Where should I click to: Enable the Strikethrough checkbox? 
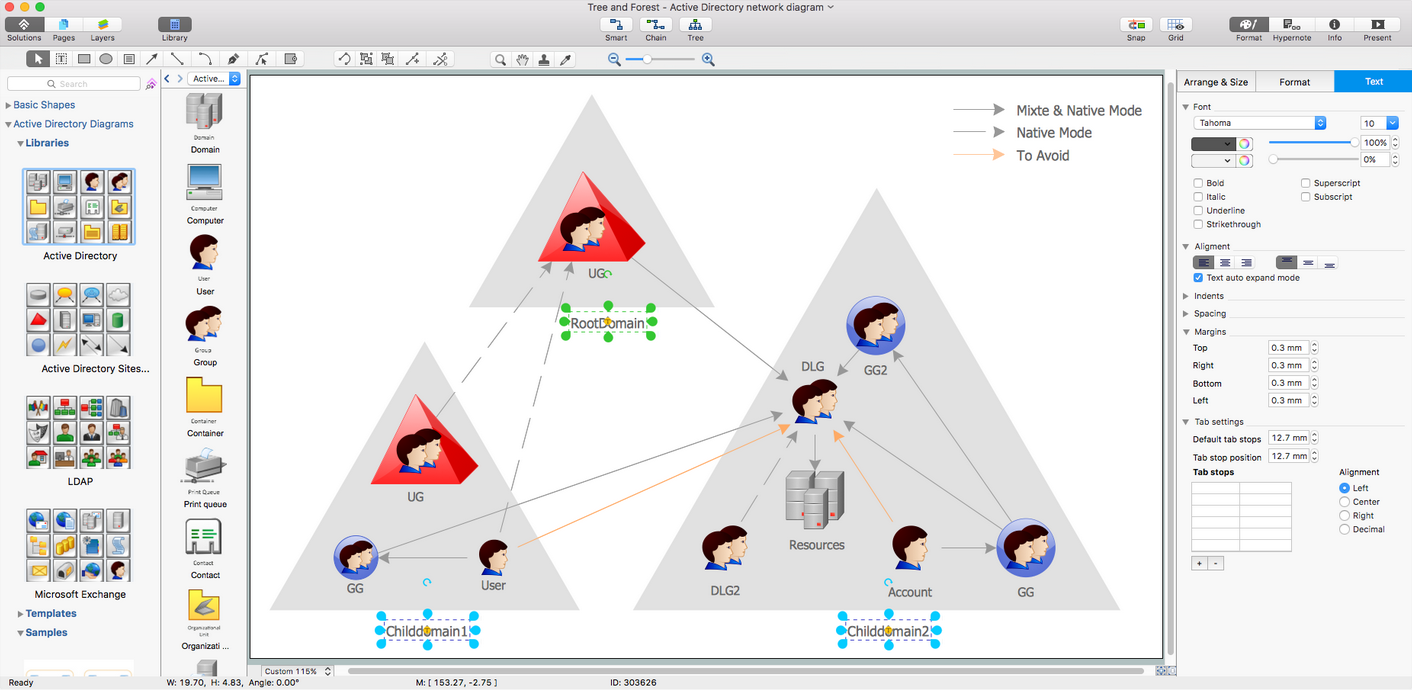pos(1198,225)
